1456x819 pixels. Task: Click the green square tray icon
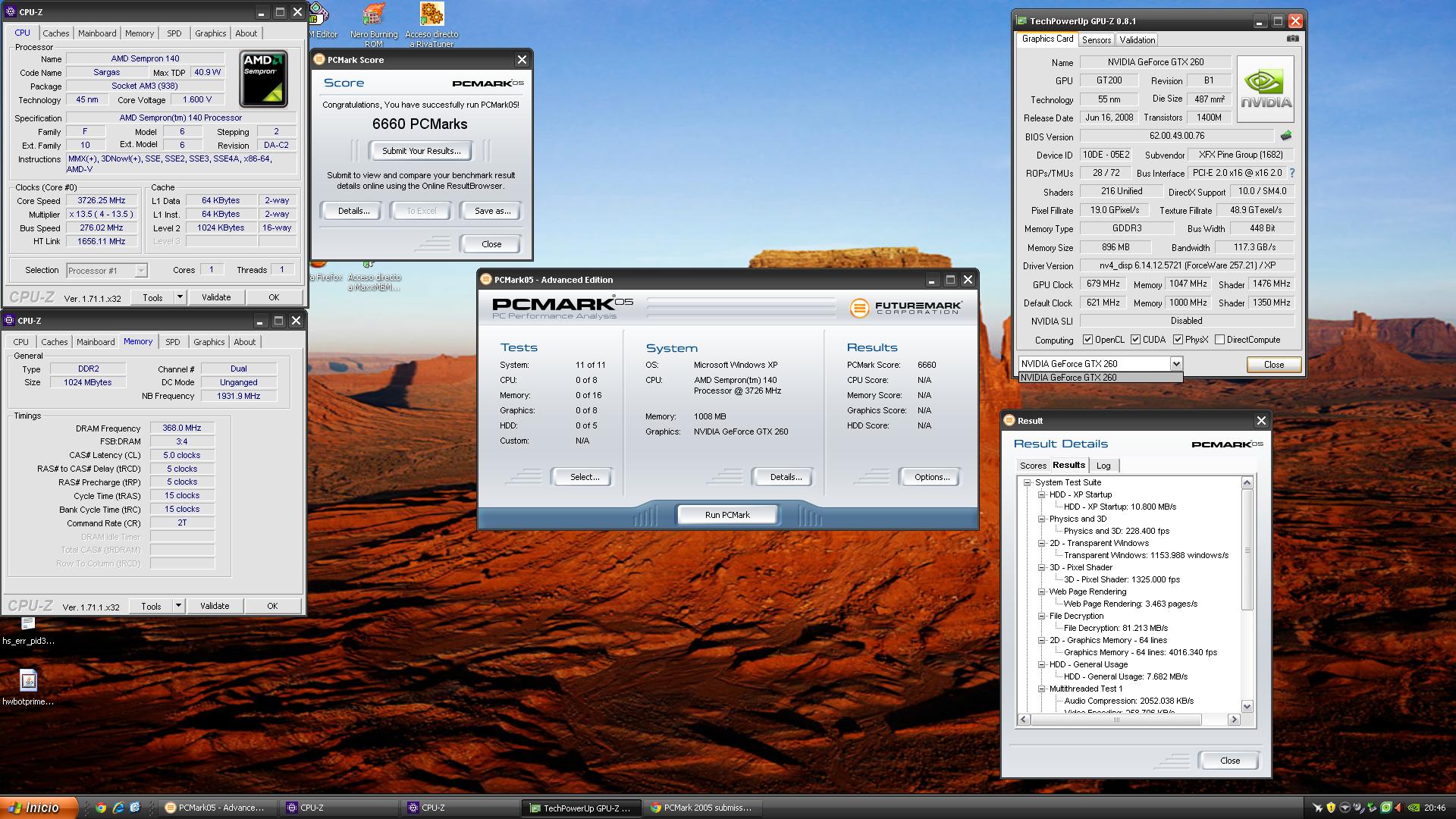[1385, 808]
